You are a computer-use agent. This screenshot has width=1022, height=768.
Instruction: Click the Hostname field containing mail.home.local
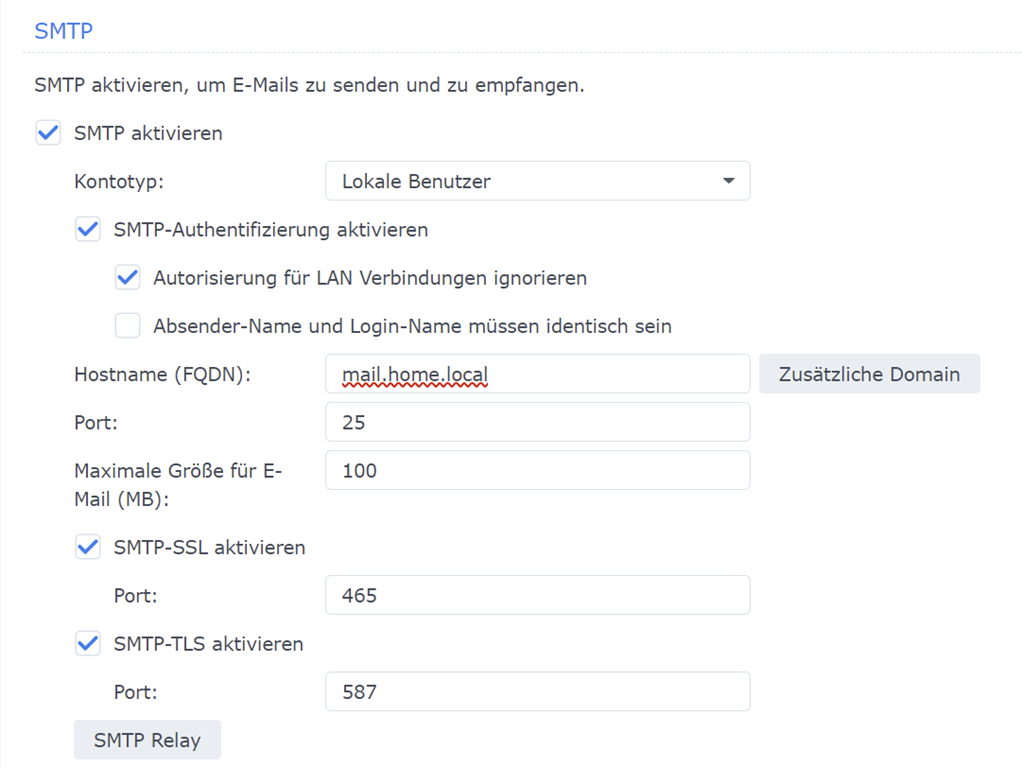coord(537,374)
